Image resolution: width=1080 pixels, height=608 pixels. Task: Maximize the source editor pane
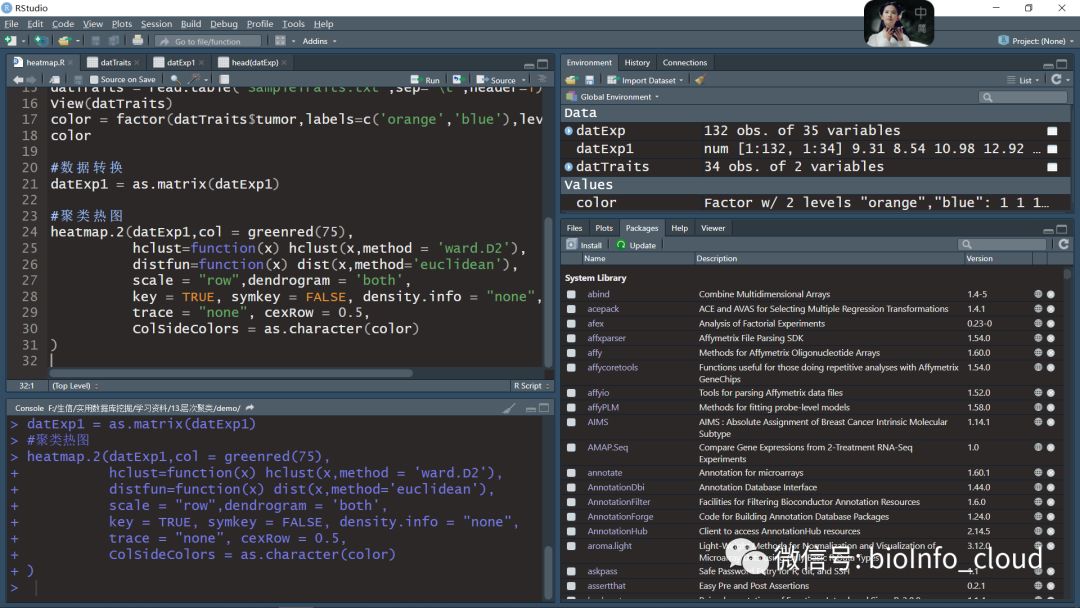click(543, 64)
